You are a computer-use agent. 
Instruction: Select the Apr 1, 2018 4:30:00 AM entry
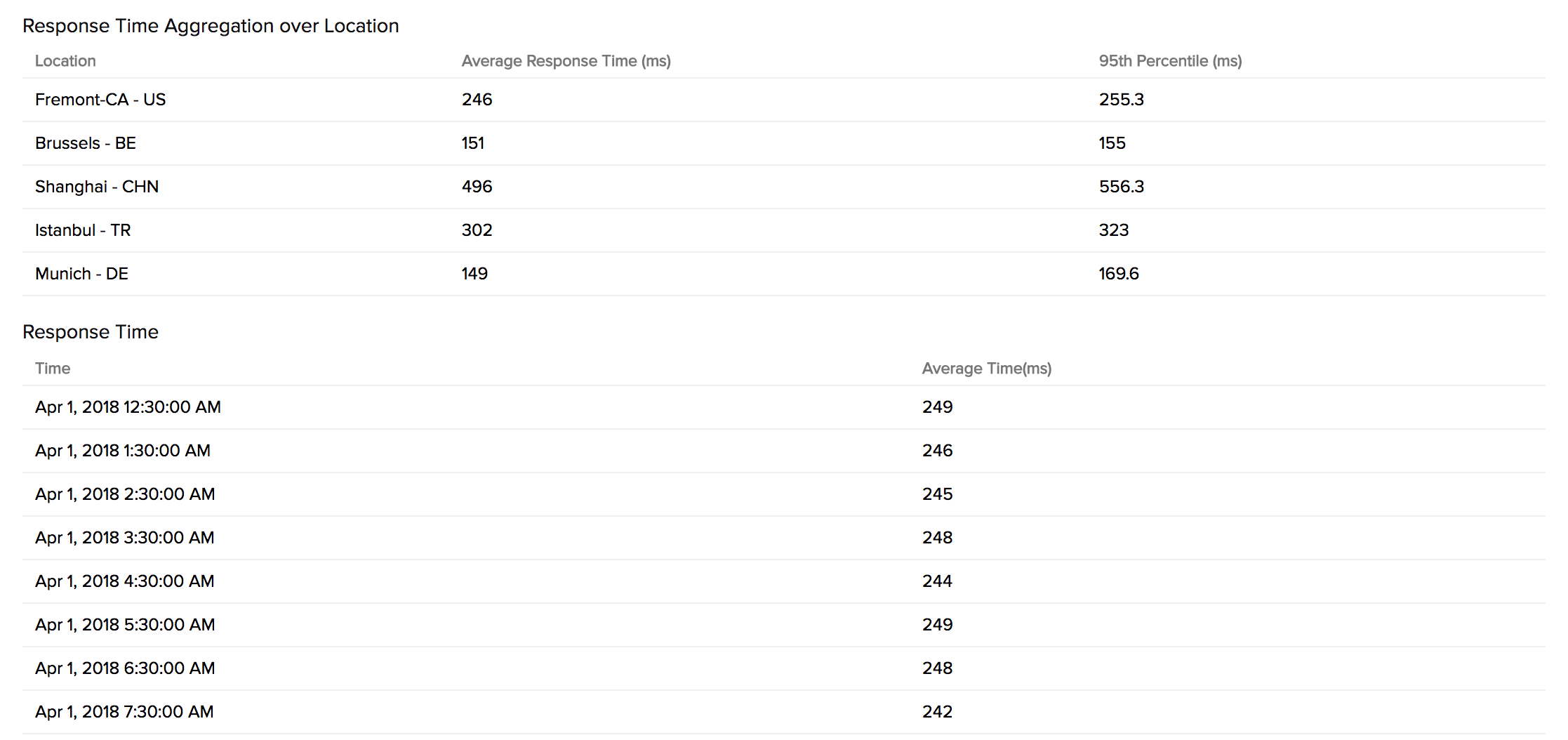click(125, 581)
